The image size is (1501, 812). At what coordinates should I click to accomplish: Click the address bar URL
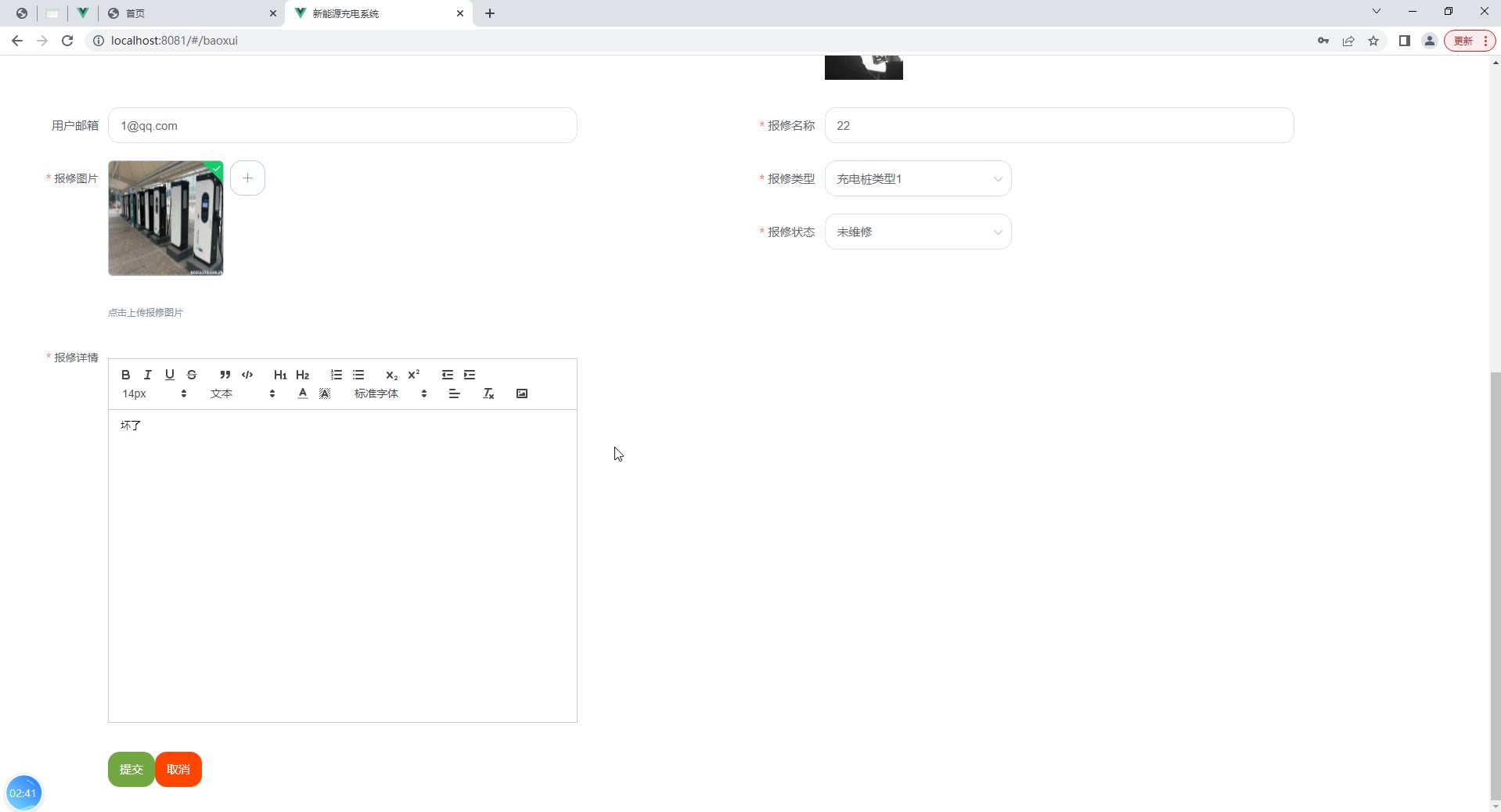click(175, 41)
